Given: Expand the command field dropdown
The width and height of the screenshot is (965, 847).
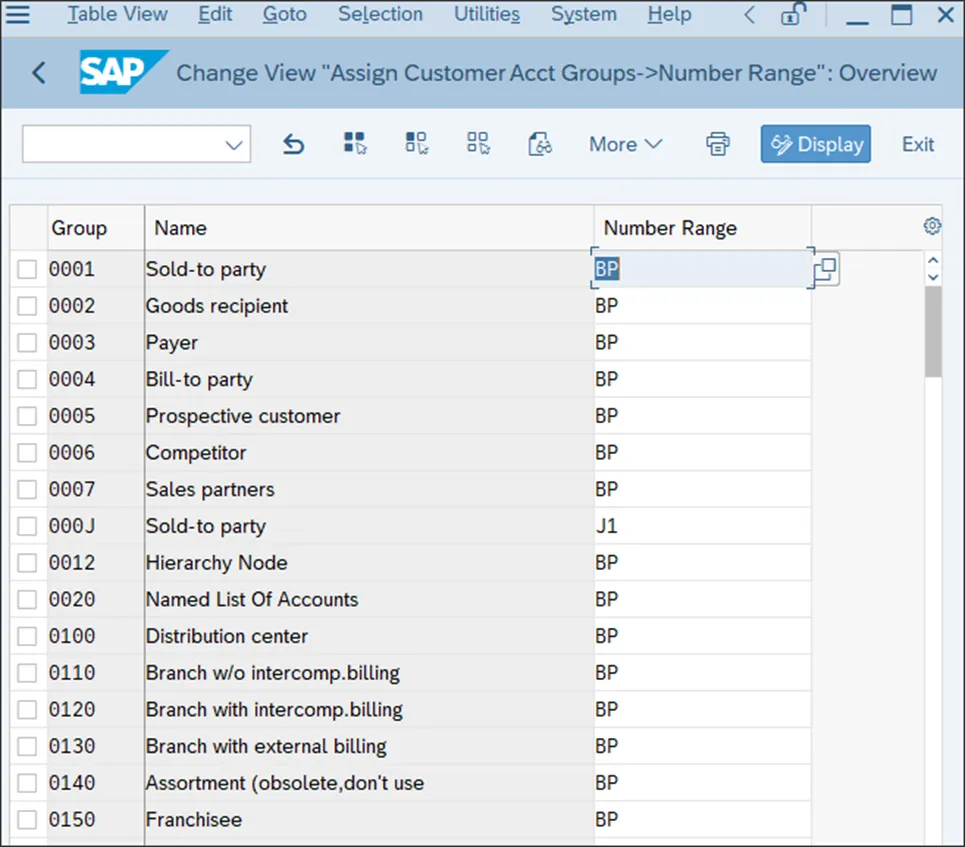Looking at the screenshot, I should coord(234,145).
